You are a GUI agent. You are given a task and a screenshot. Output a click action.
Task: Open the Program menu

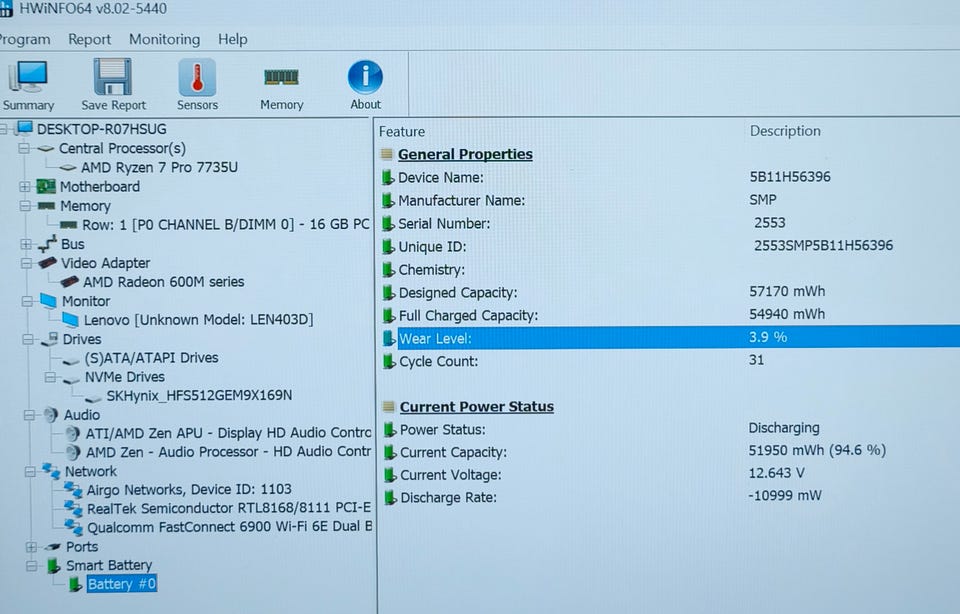pyautogui.click(x=24, y=39)
